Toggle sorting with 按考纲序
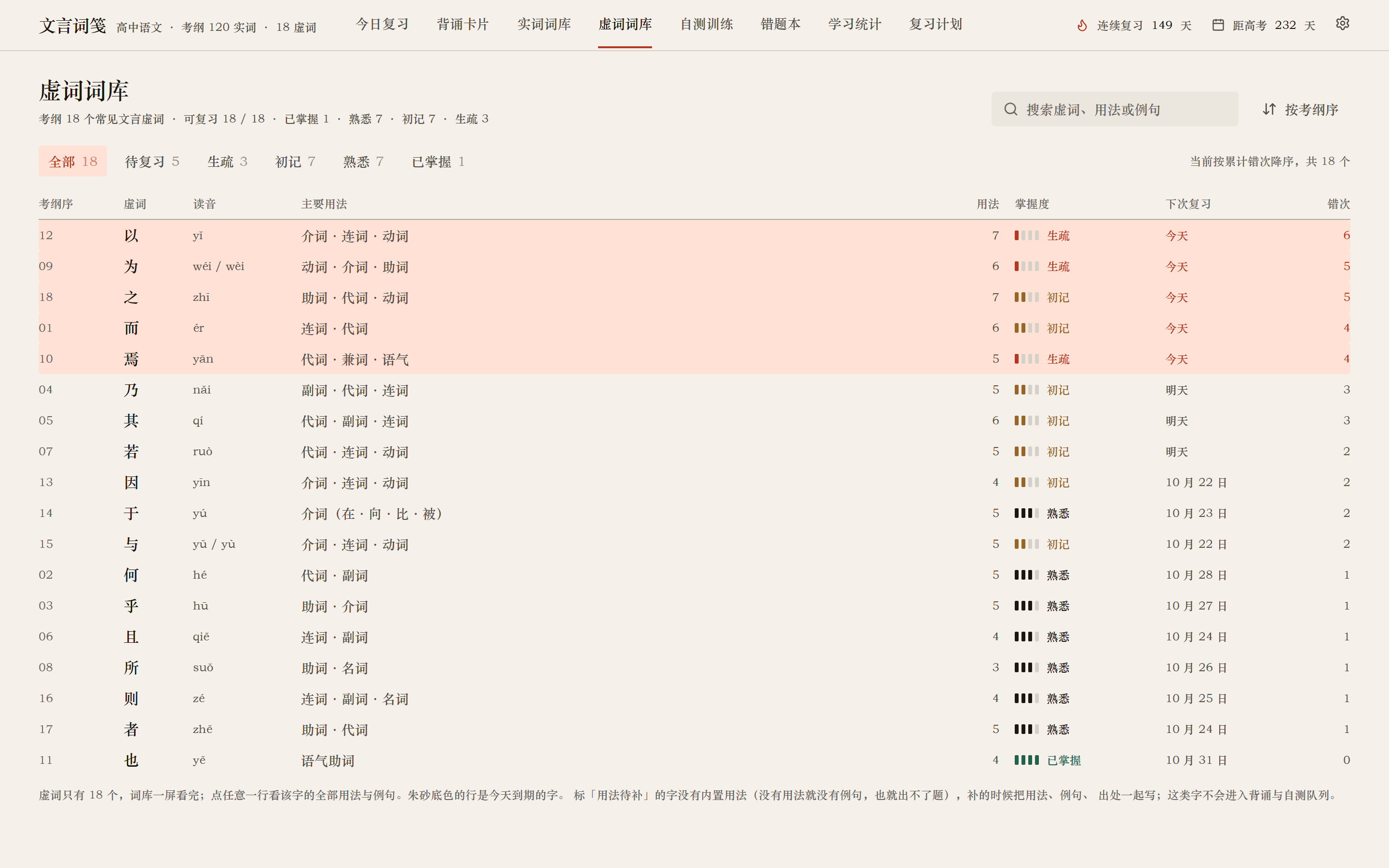 coord(1301,109)
